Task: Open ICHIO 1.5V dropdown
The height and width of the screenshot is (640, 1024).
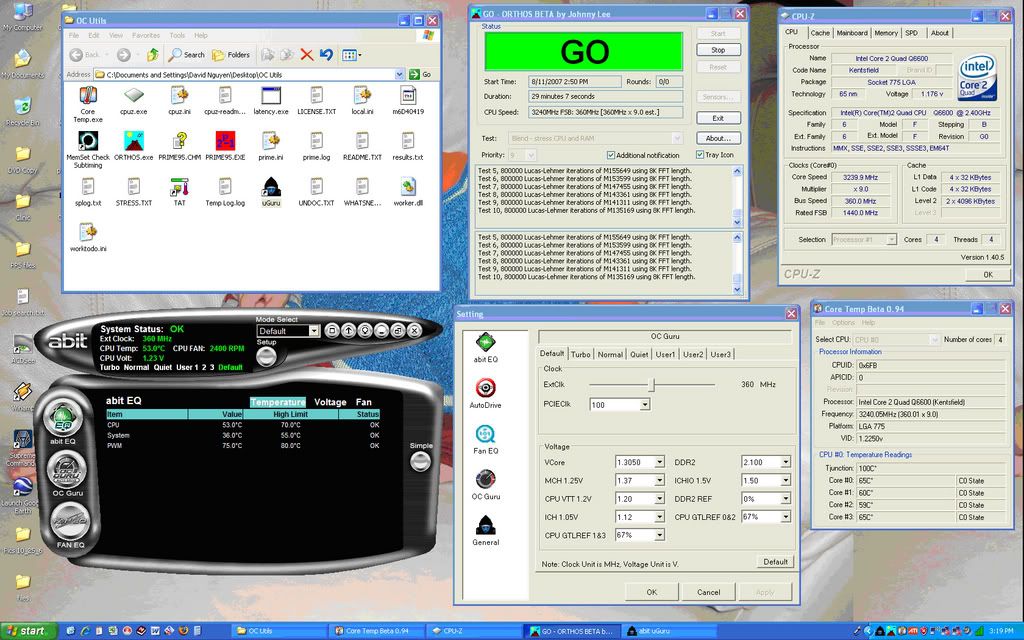Action: point(785,480)
